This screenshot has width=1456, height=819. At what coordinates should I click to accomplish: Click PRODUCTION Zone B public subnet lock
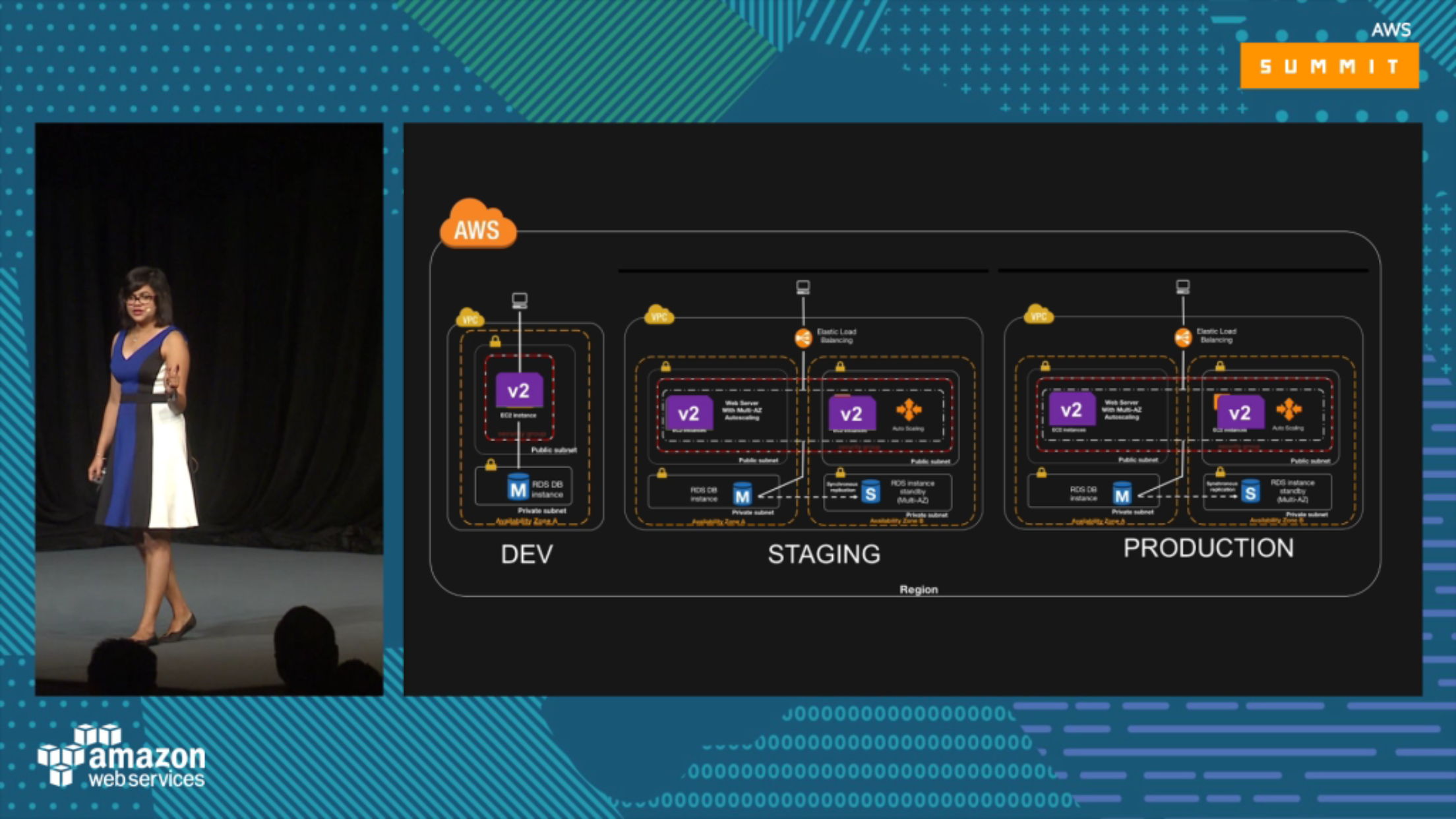click(x=1220, y=365)
